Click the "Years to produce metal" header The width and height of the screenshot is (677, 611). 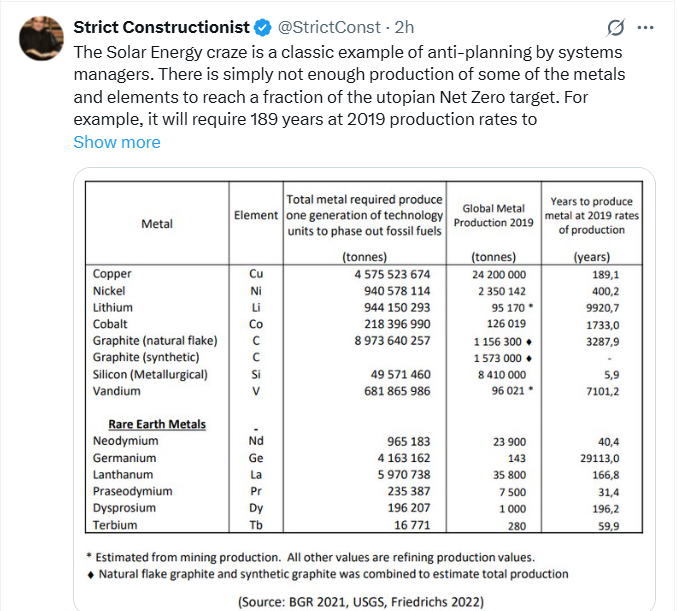point(592,215)
